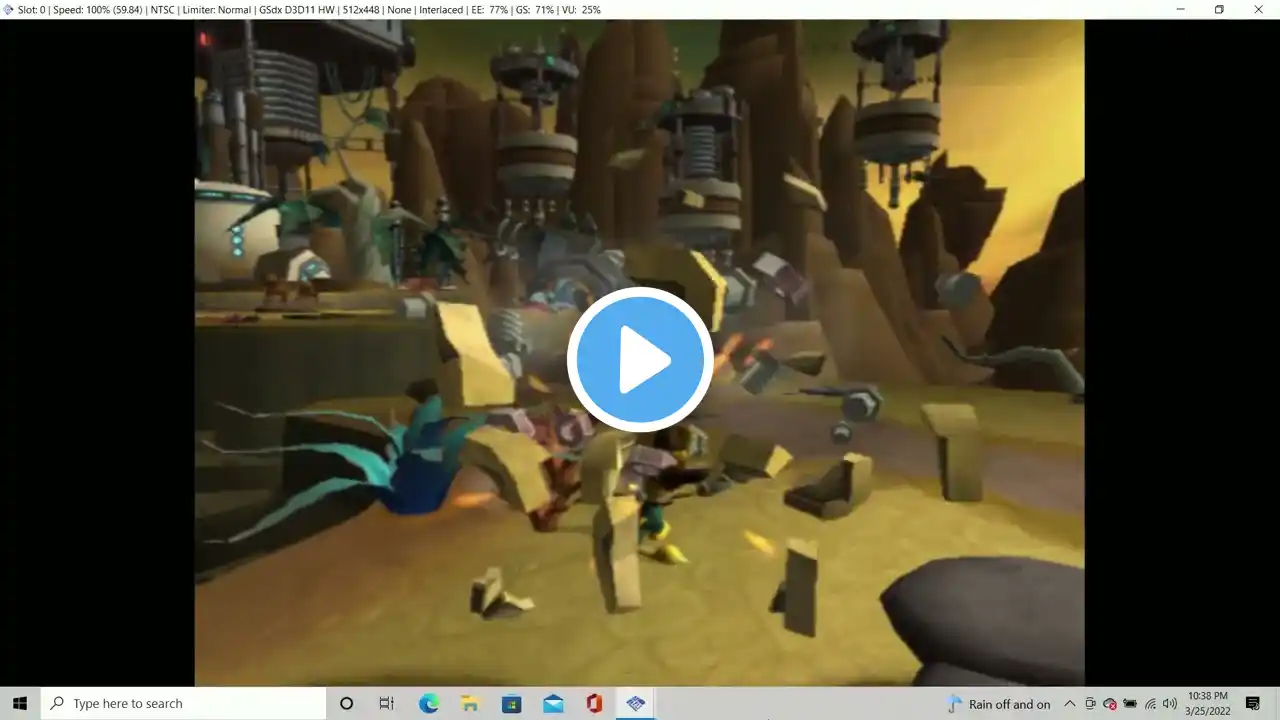The width and height of the screenshot is (1280, 720).
Task: Open the Wi-Fi network tray icon
Action: click(1150, 704)
